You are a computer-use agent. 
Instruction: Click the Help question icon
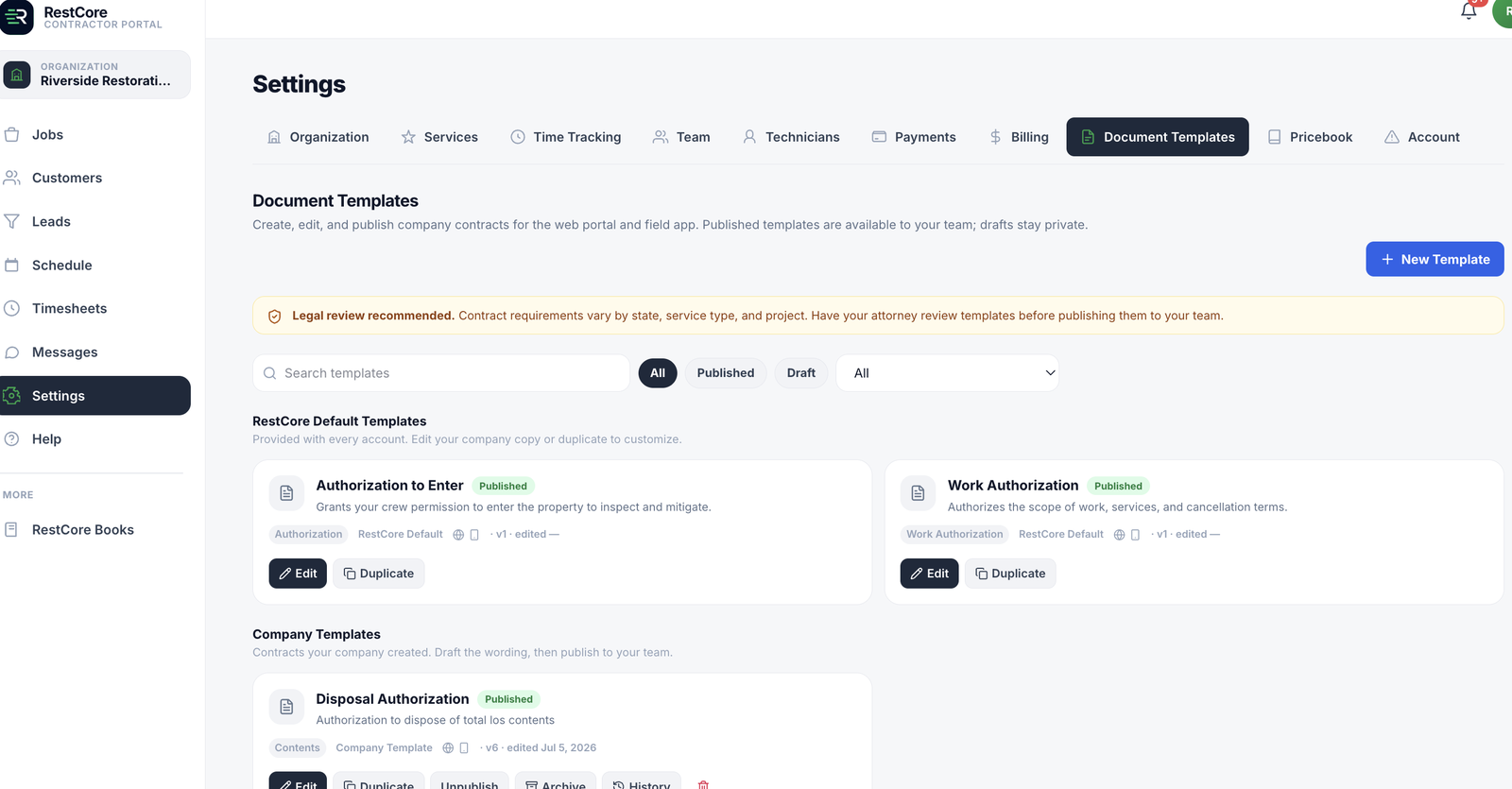coord(12,438)
